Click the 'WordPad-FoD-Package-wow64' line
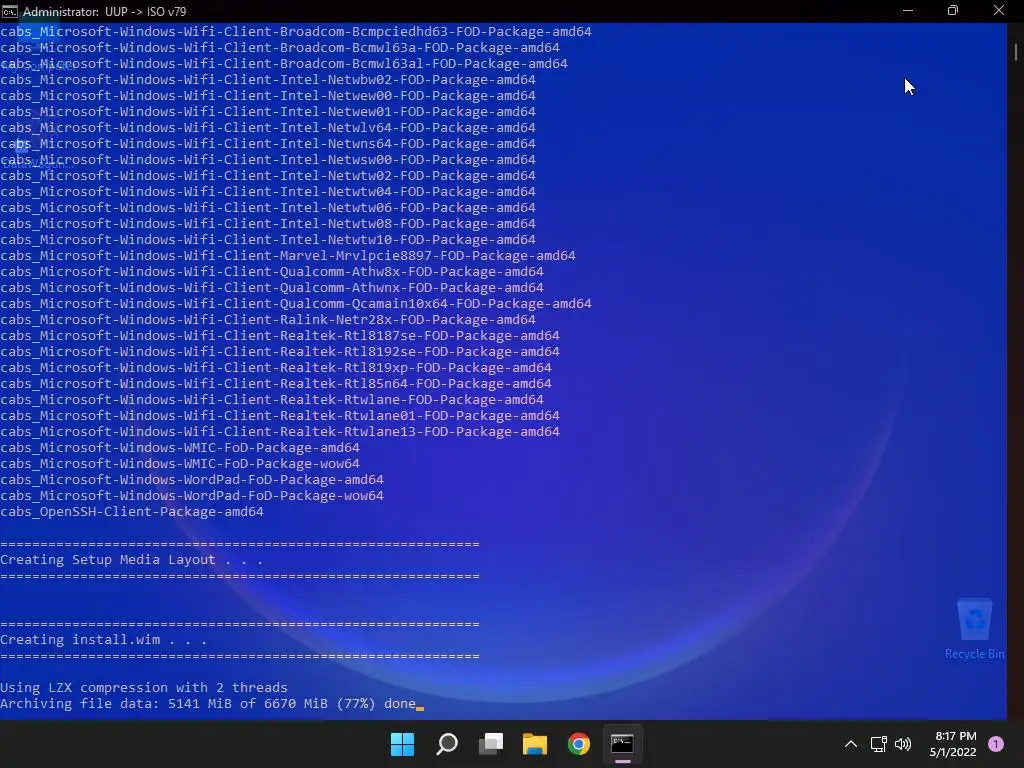The width and height of the screenshot is (1024, 768). 192,496
